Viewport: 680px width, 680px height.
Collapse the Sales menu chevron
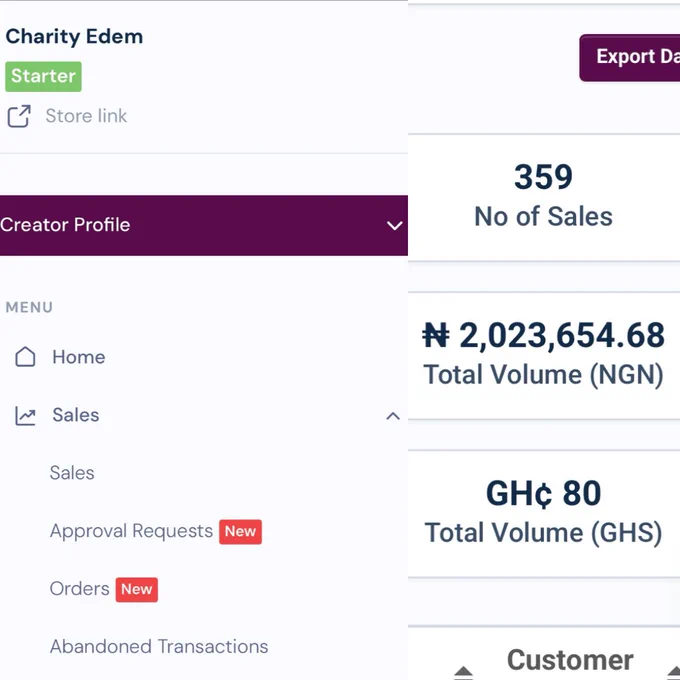pos(393,416)
